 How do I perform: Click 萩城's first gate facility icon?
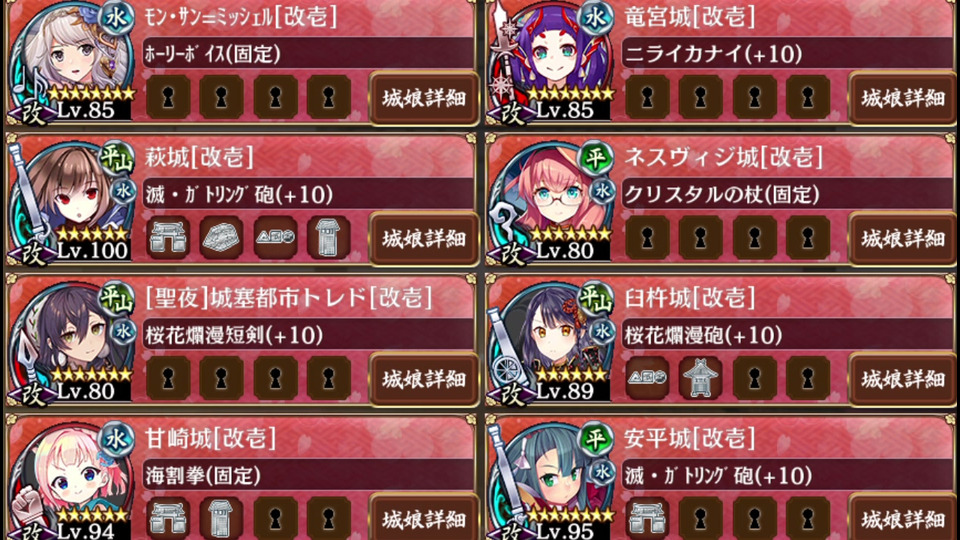tap(168, 238)
